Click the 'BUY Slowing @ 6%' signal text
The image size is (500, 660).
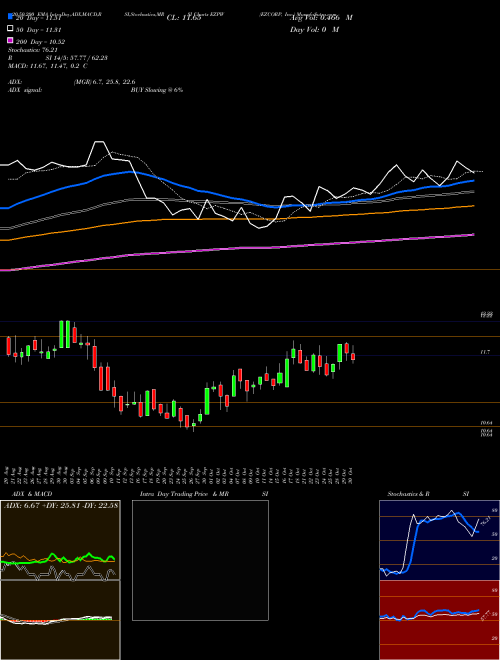click(157, 90)
